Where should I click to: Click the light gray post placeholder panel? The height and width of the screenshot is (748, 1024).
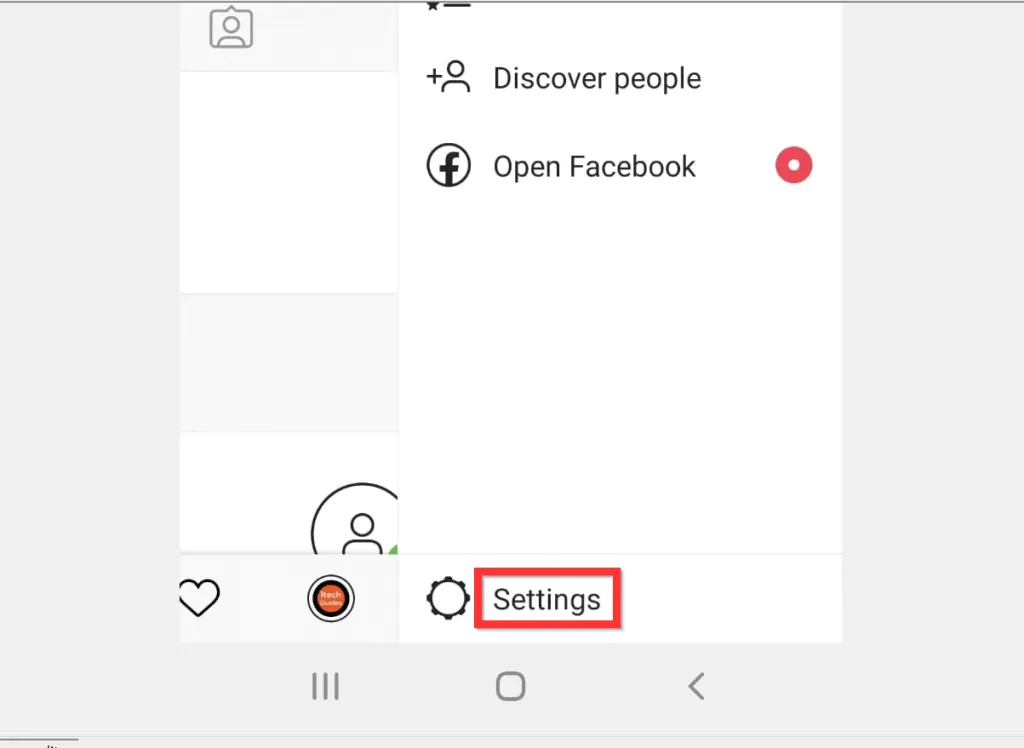(289, 363)
